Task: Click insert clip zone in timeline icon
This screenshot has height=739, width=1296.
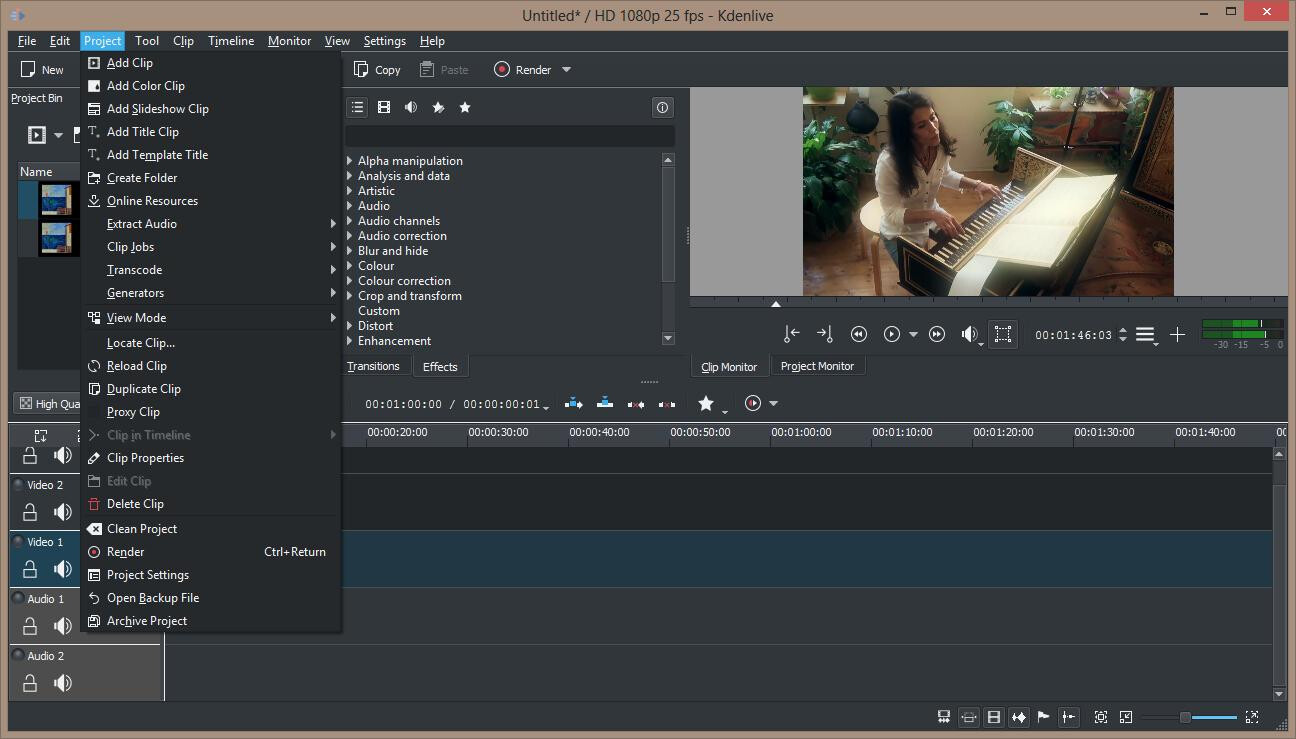Action: 574,403
